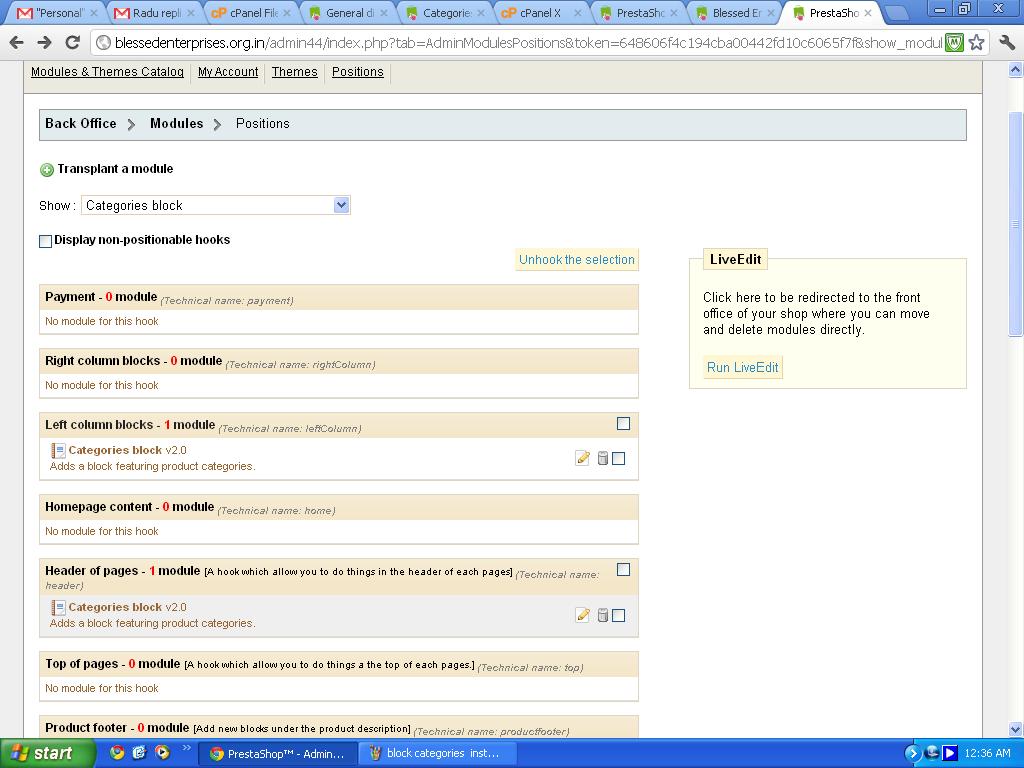Click the browser back arrow
This screenshot has width=1024, height=768.
[x=16, y=43]
